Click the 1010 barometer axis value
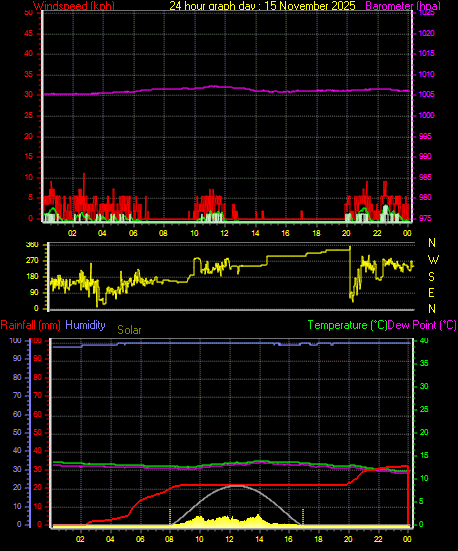 click(x=426, y=74)
